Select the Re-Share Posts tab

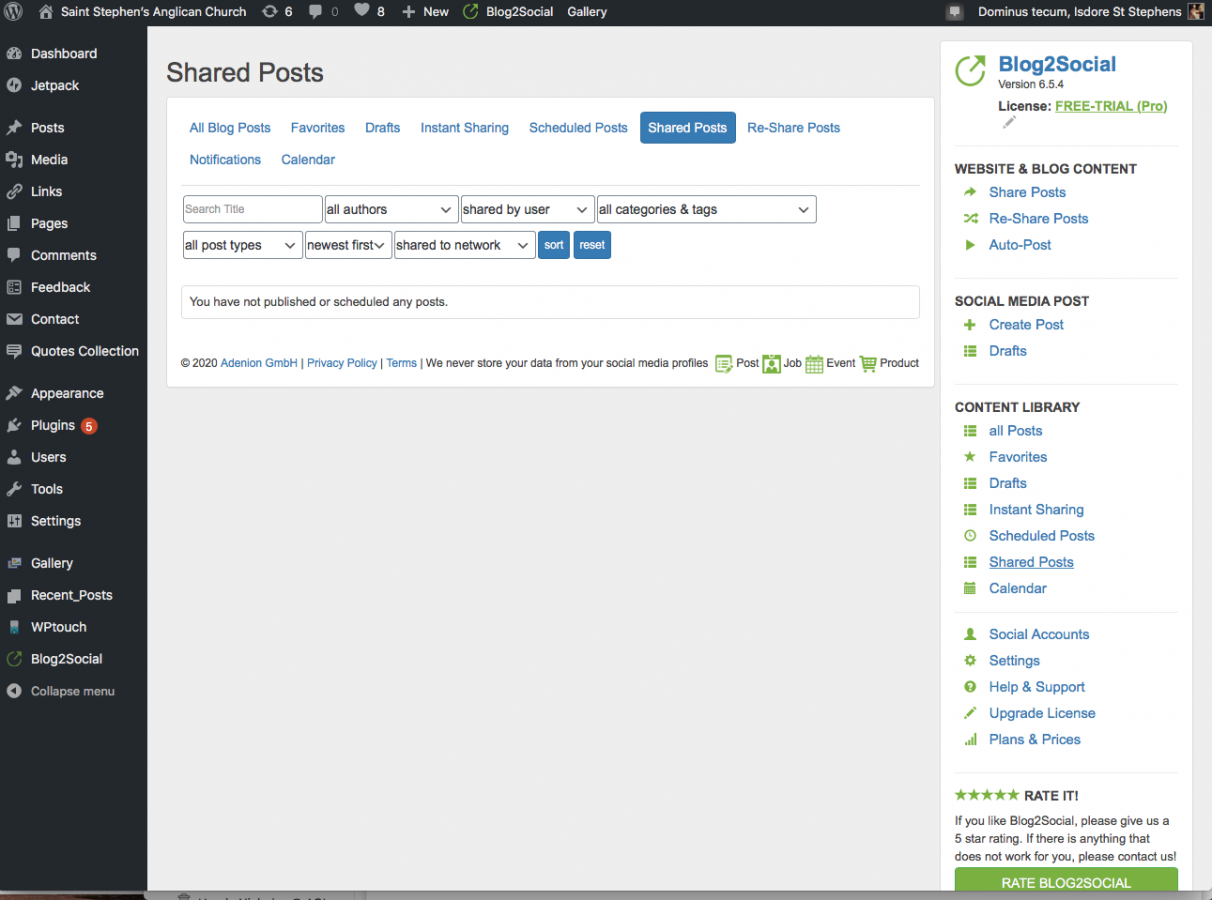(794, 128)
